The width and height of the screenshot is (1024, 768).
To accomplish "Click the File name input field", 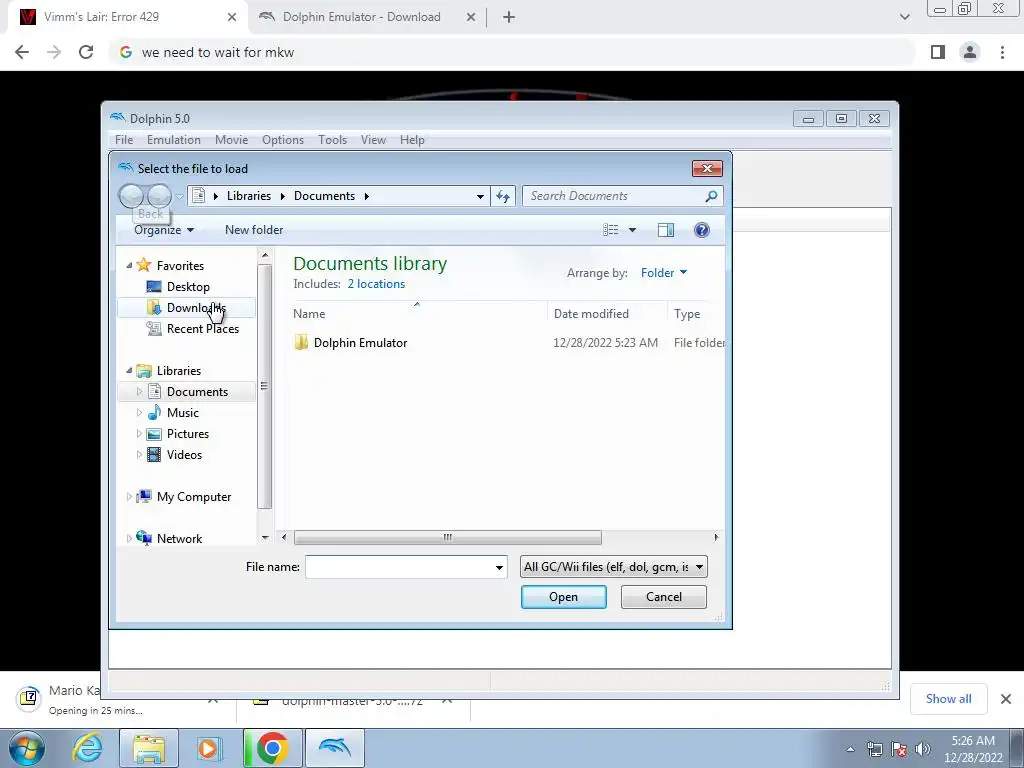I will coord(399,568).
